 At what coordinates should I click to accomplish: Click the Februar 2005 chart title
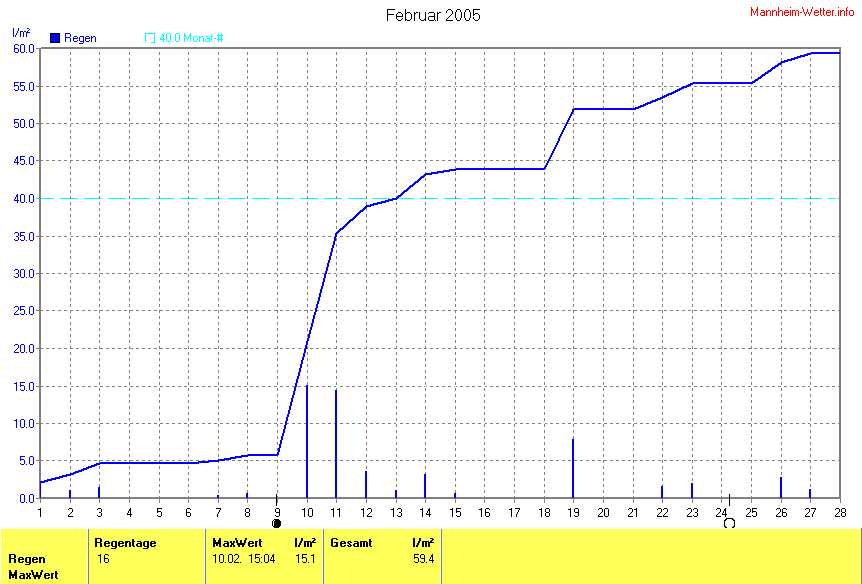pyautogui.click(x=432, y=15)
